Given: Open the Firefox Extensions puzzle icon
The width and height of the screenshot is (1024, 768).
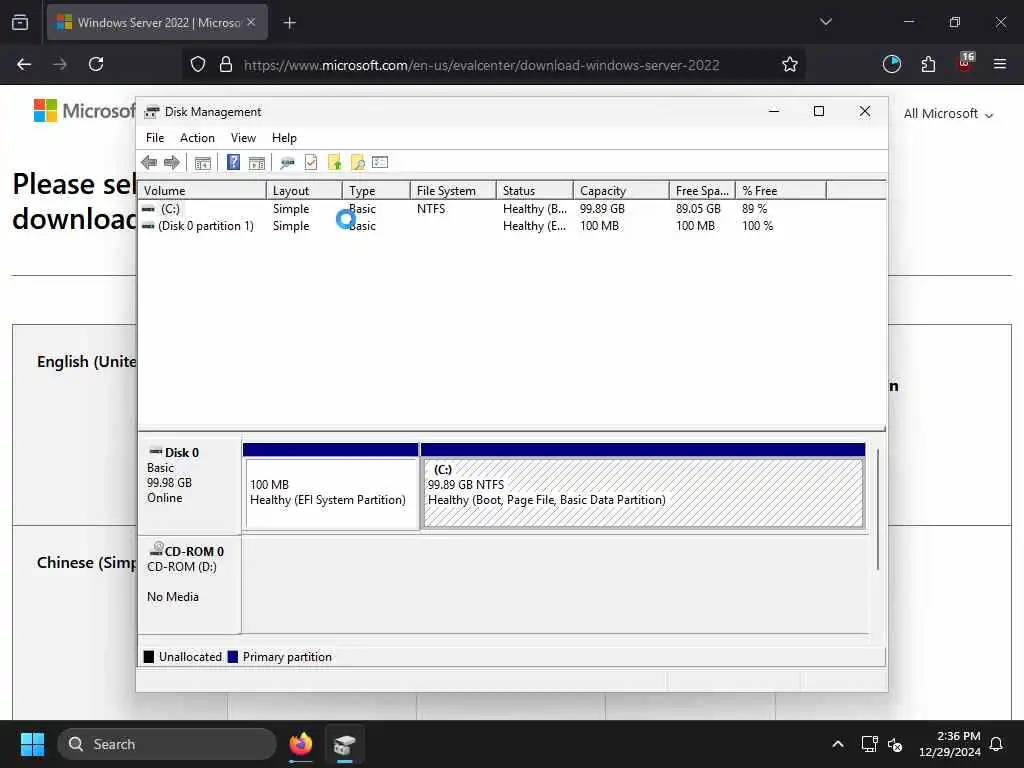Looking at the screenshot, I should pos(928,64).
